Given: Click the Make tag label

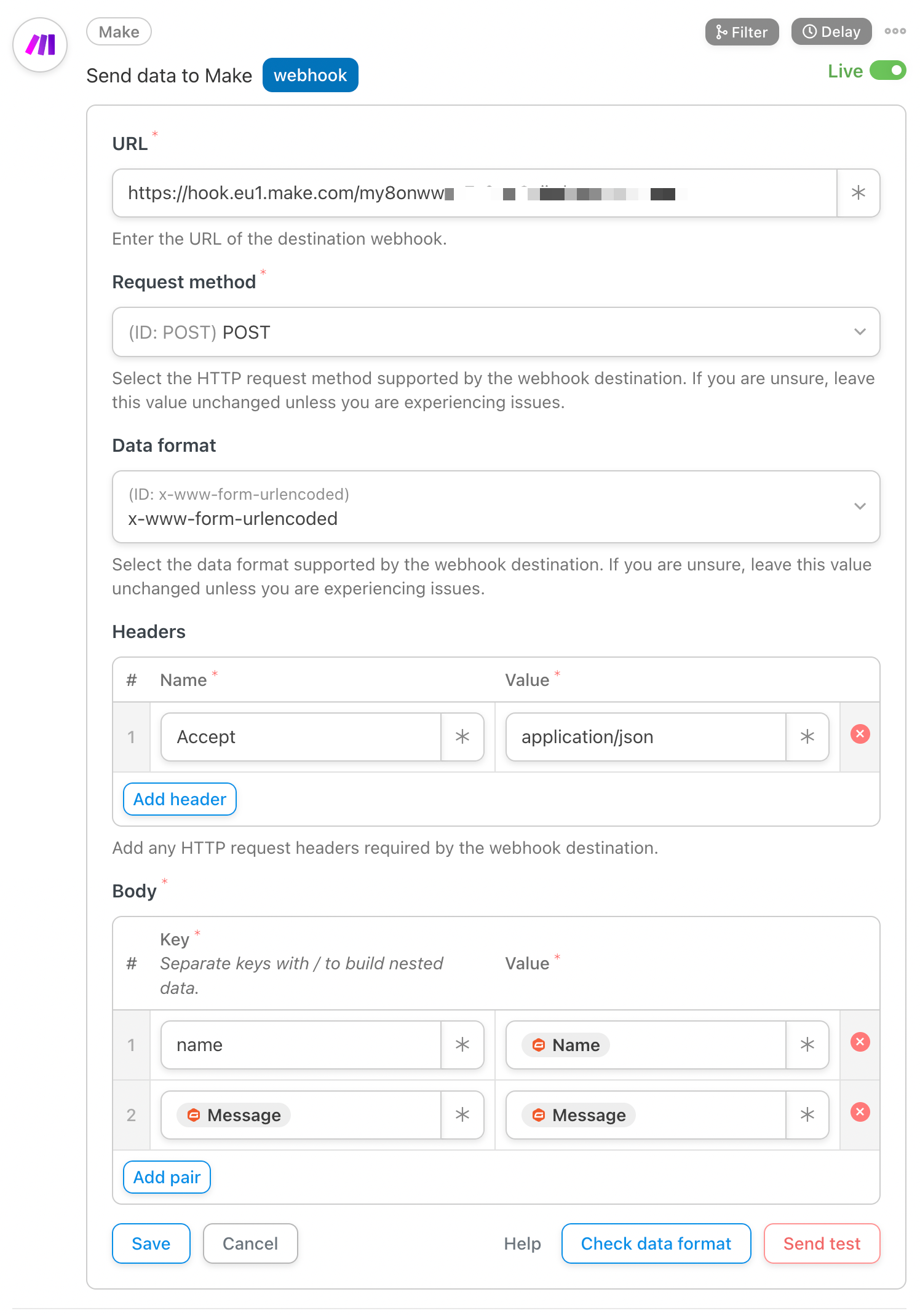Looking at the screenshot, I should pos(119,32).
